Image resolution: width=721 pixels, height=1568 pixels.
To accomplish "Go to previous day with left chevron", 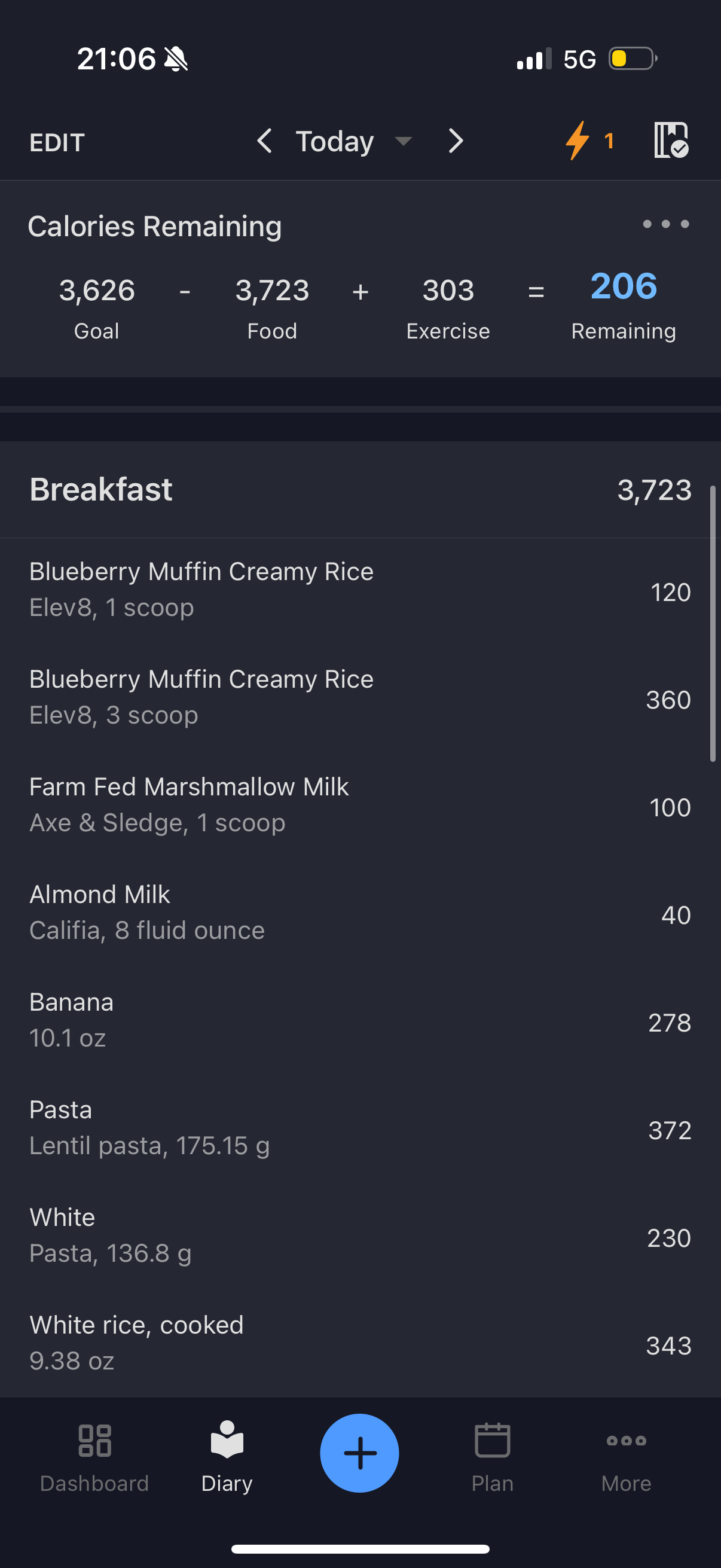I will point(264,141).
